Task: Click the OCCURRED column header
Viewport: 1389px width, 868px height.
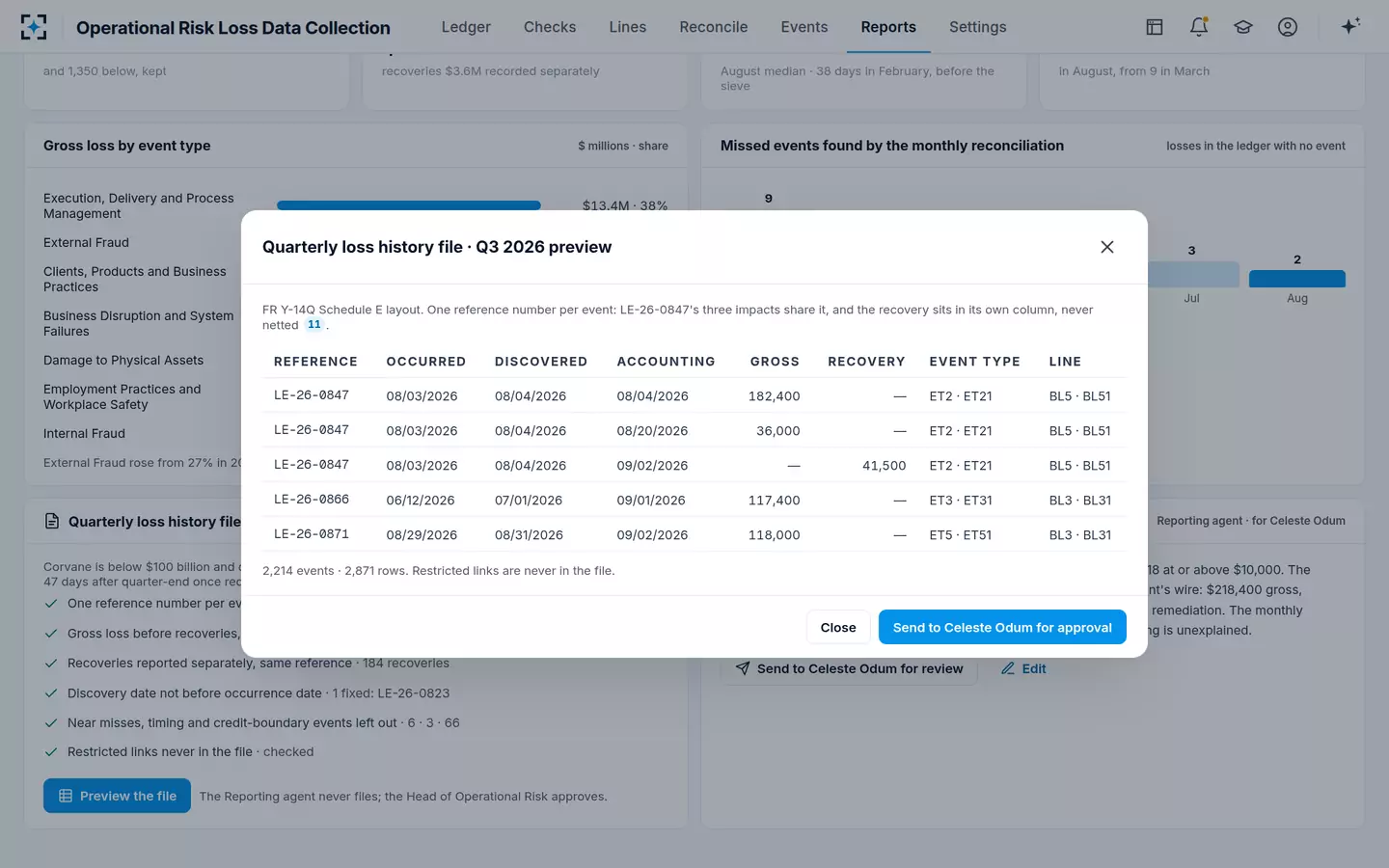Action: click(426, 362)
